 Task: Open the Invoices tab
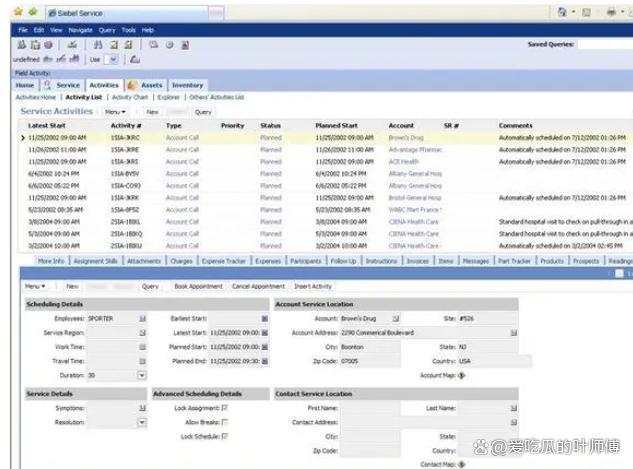pos(417,261)
